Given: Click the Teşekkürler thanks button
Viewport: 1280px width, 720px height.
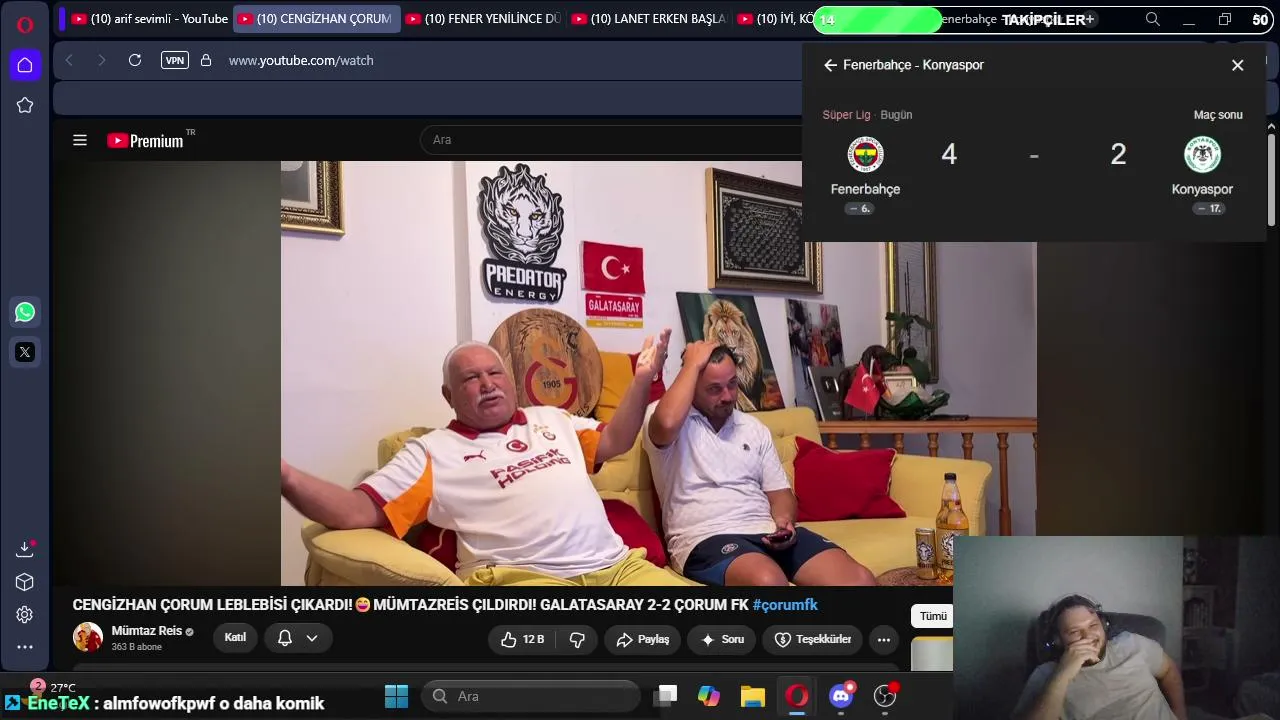Looking at the screenshot, I should coord(813,639).
